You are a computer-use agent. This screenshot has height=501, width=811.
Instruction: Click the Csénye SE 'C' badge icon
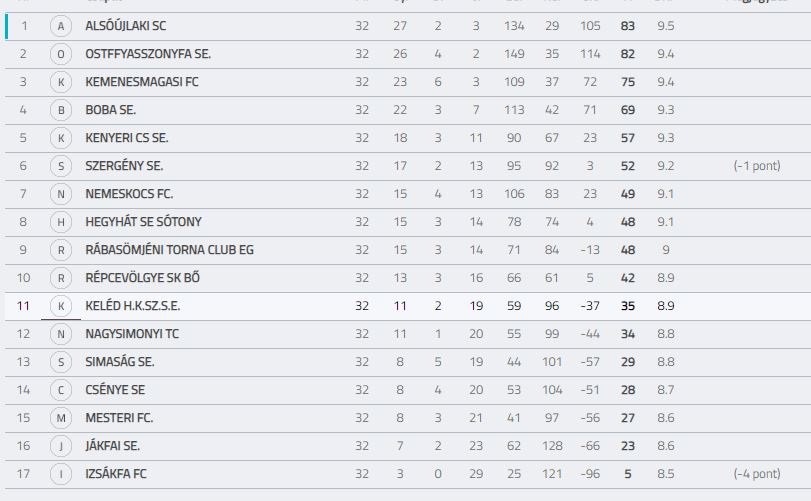[x=61, y=390]
